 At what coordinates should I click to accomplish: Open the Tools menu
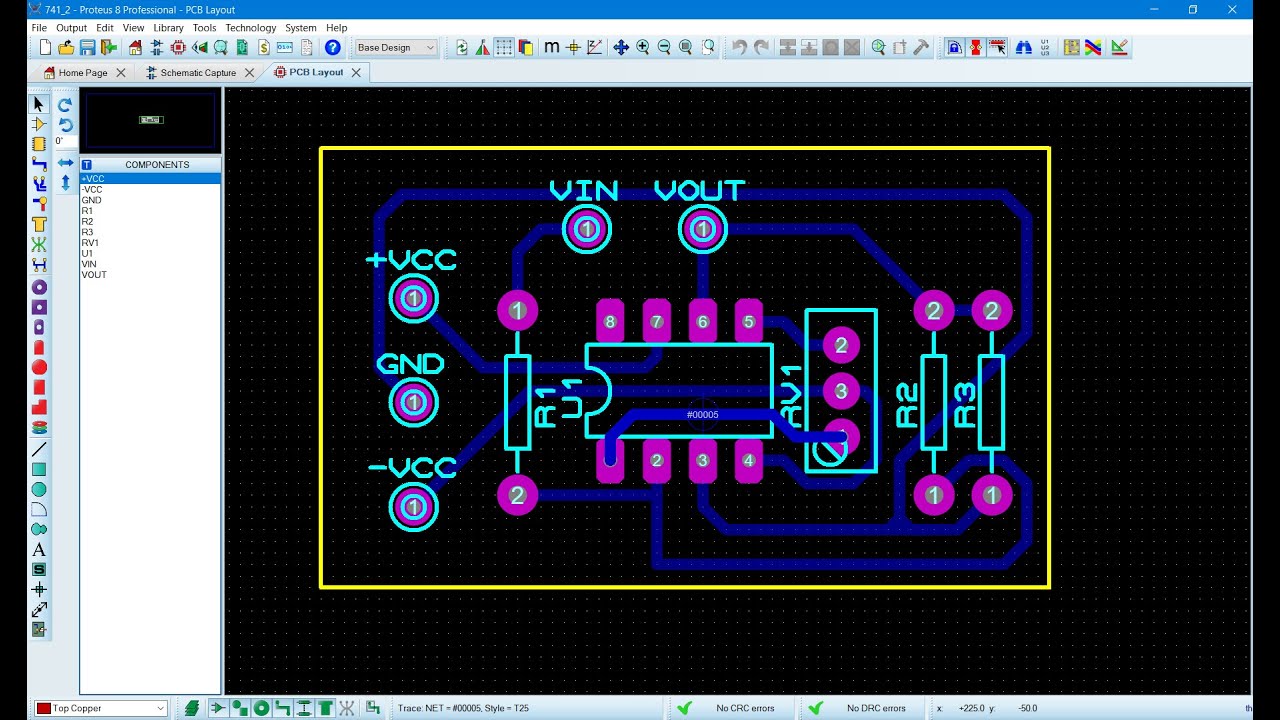[x=204, y=28]
